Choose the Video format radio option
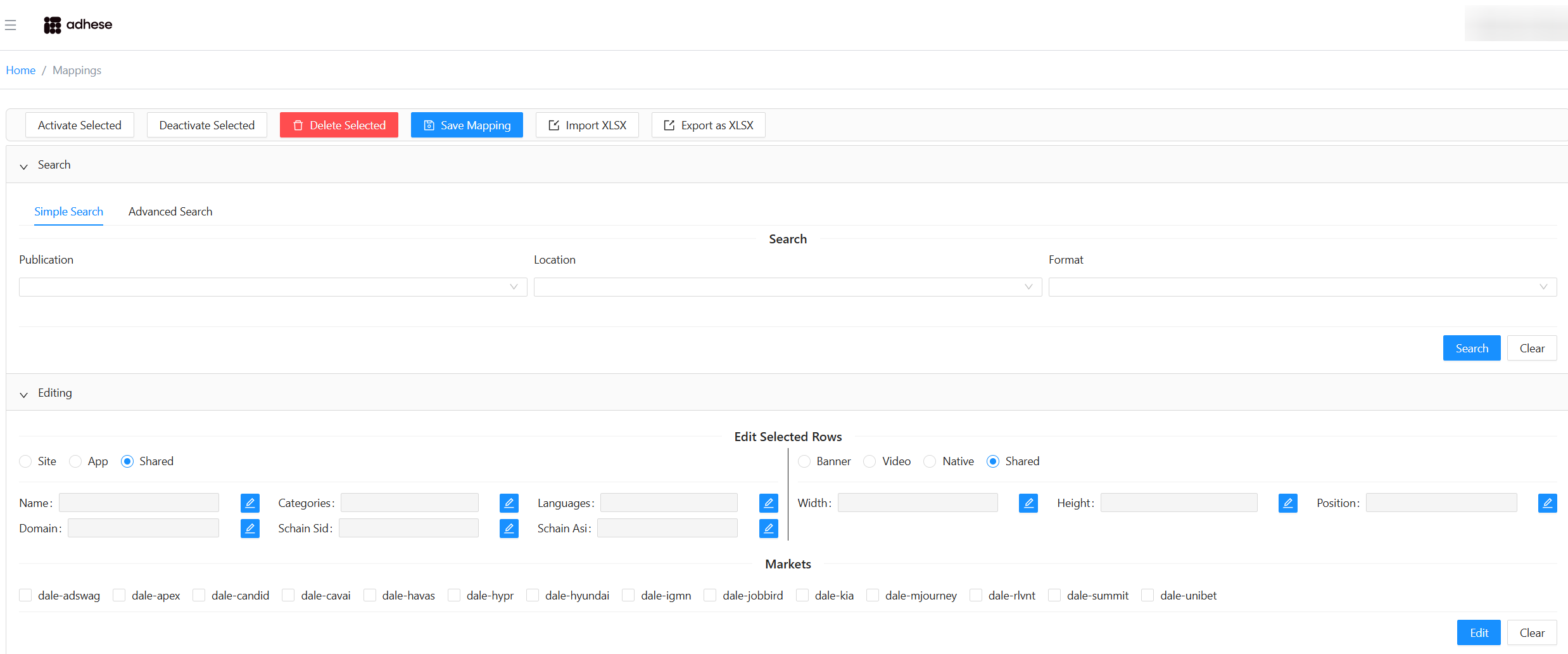This screenshot has width=1568, height=654. coord(869,461)
